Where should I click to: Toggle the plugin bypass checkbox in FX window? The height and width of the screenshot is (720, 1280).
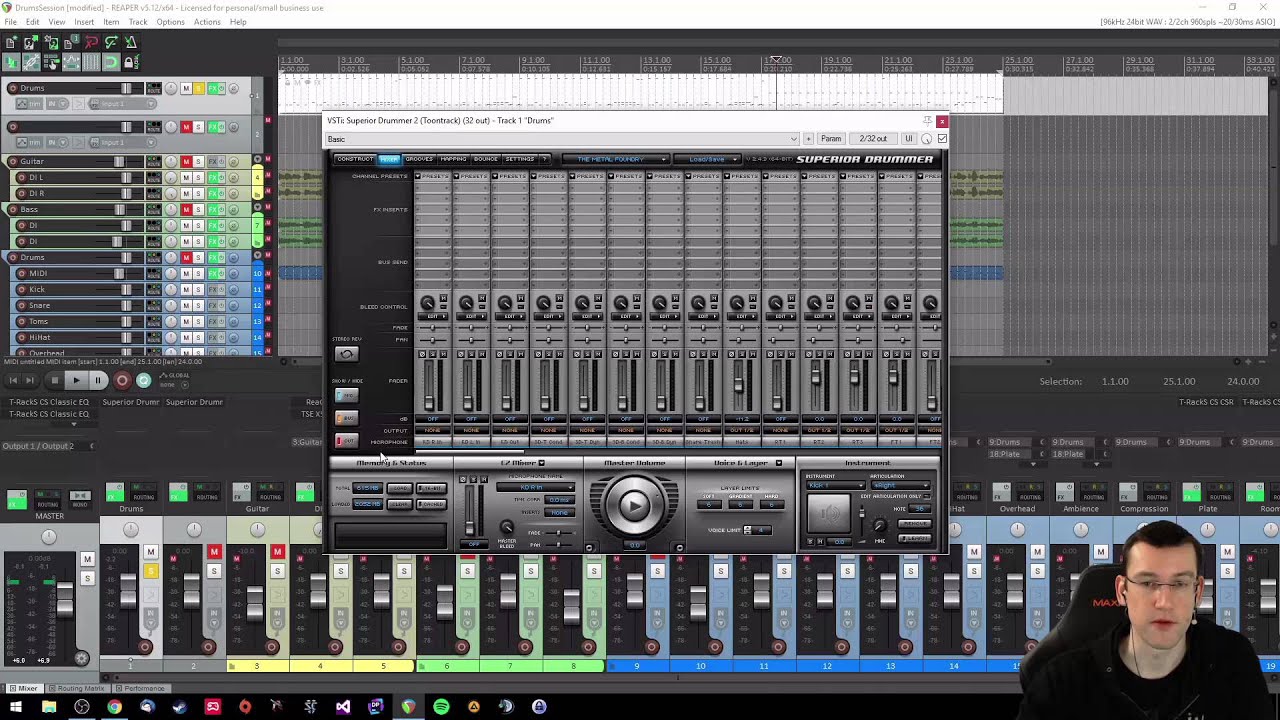(942, 139)
